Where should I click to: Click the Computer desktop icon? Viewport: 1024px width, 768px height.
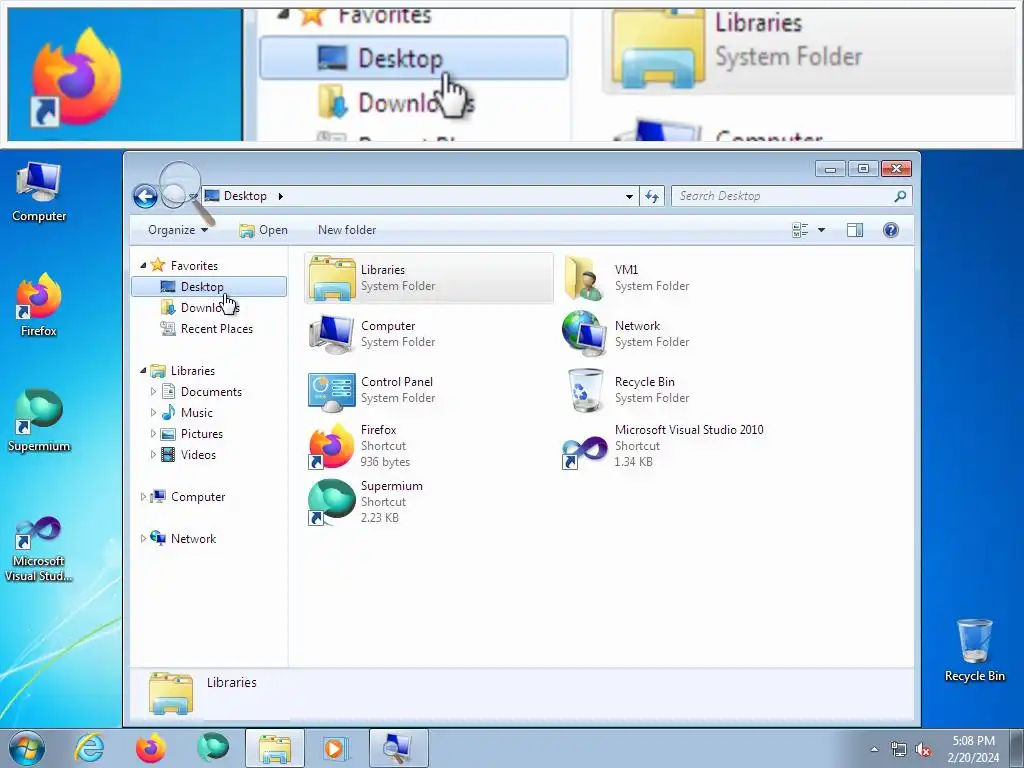39,193
